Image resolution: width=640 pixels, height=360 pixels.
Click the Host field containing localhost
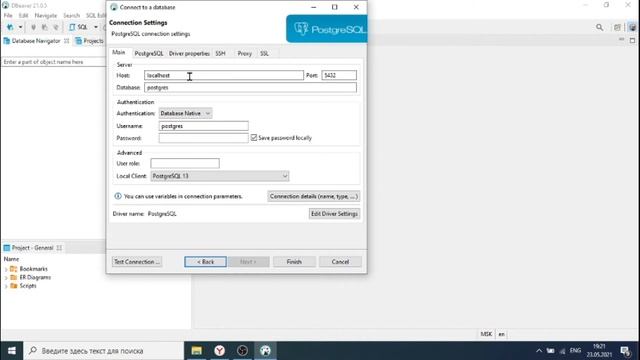(224, 76)
